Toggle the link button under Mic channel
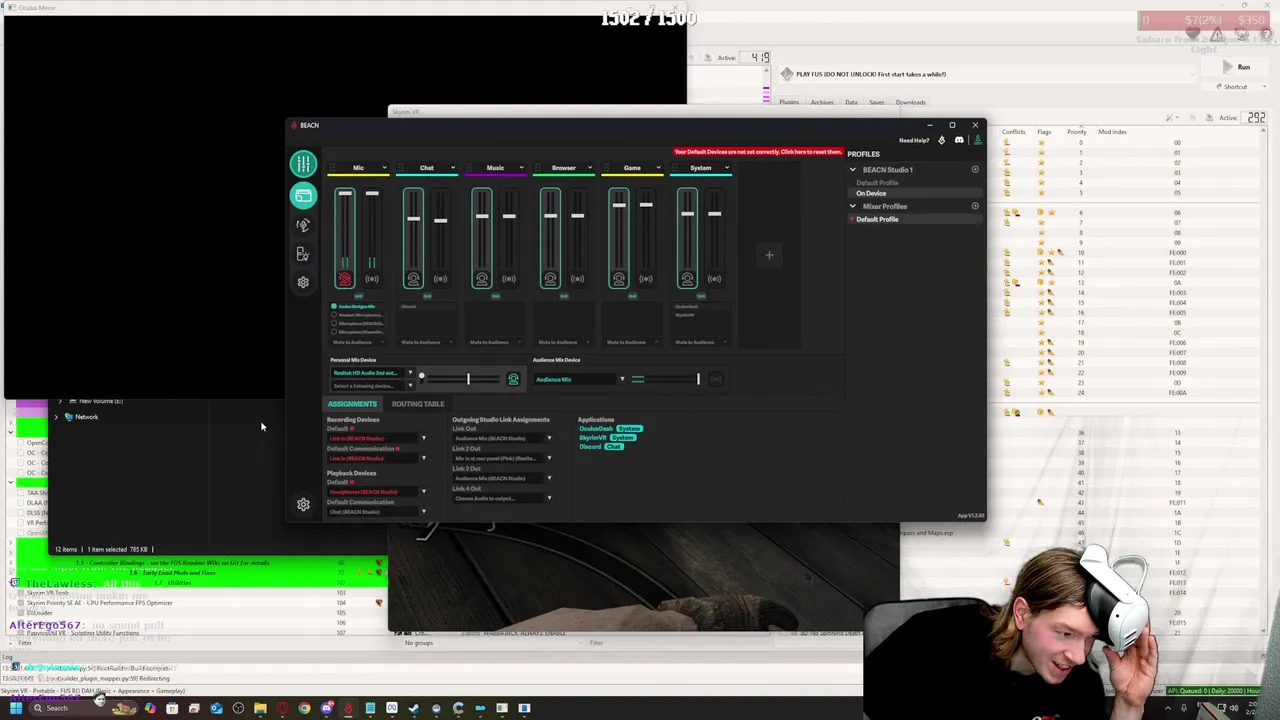The image size is (1280, 720). click(358, 296)
